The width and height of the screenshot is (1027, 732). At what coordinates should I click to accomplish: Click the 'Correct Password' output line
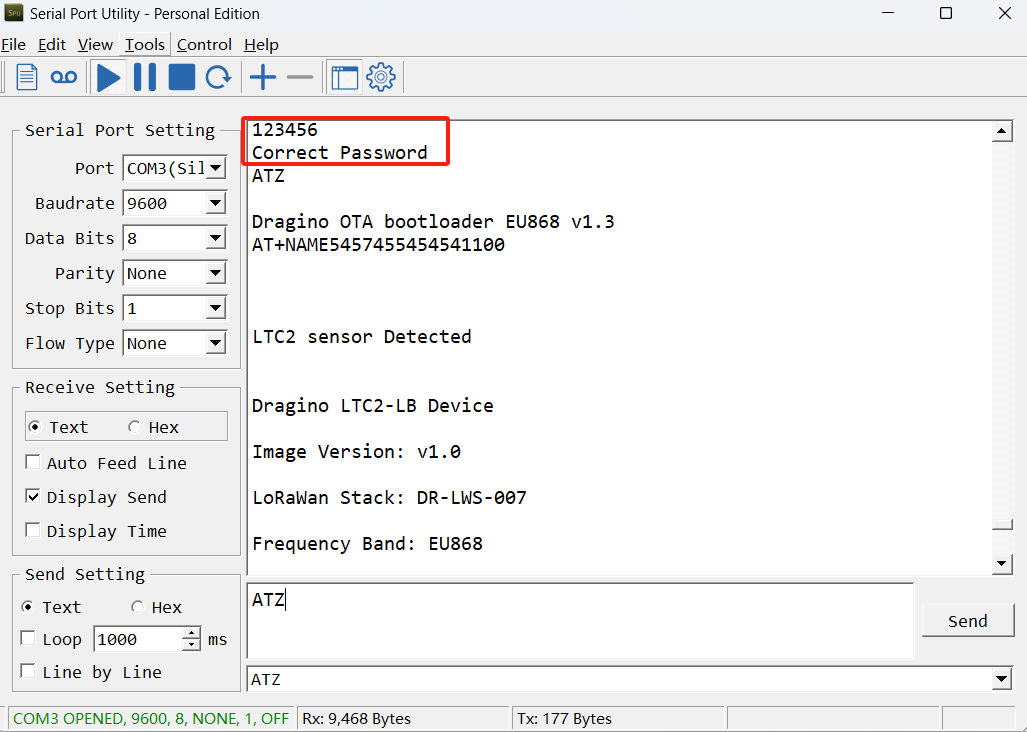339,153
